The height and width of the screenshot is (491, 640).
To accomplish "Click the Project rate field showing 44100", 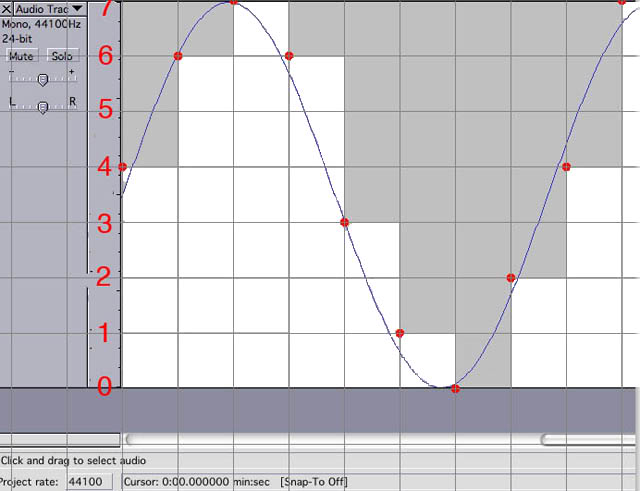I will pyautogui.click(x=90, y=482).
